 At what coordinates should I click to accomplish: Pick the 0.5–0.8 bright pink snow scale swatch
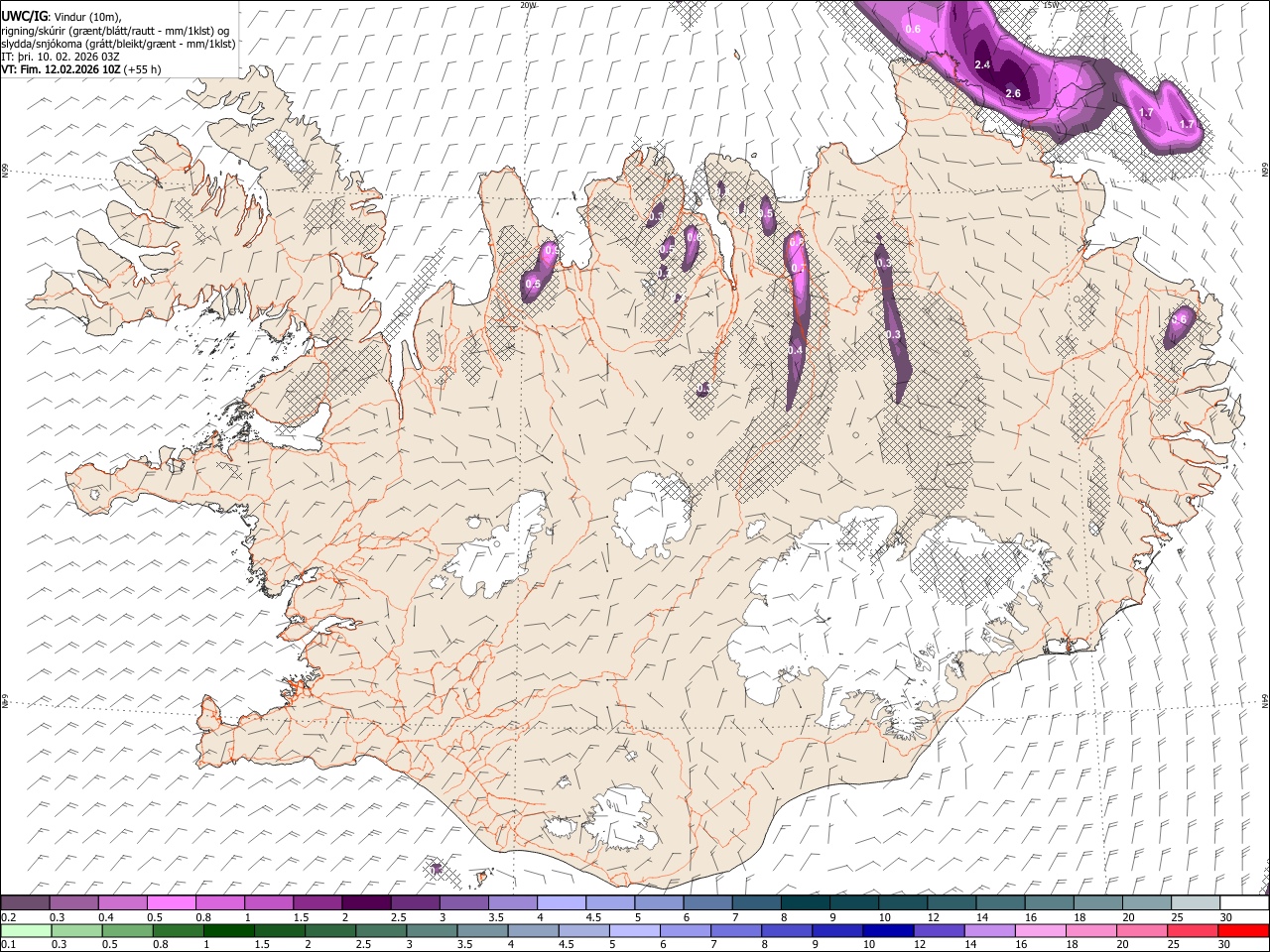tap(171, 902)
